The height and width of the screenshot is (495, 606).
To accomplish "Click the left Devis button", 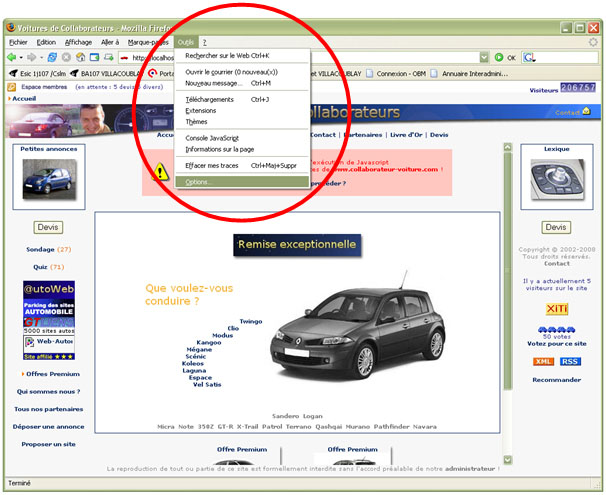I will tap(48, 227).
